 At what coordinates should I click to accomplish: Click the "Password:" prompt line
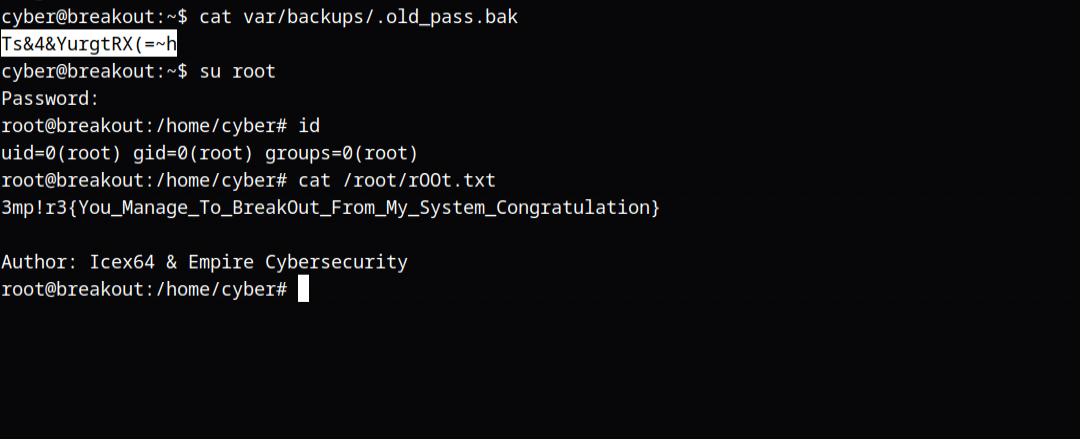point(50,98)
